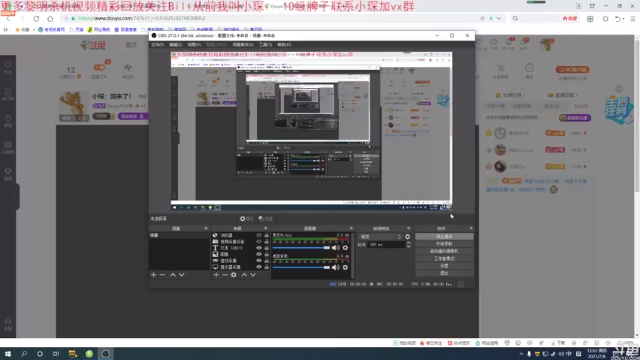
Task: Show hidden icons chevron in system tray
Action: 521,354
